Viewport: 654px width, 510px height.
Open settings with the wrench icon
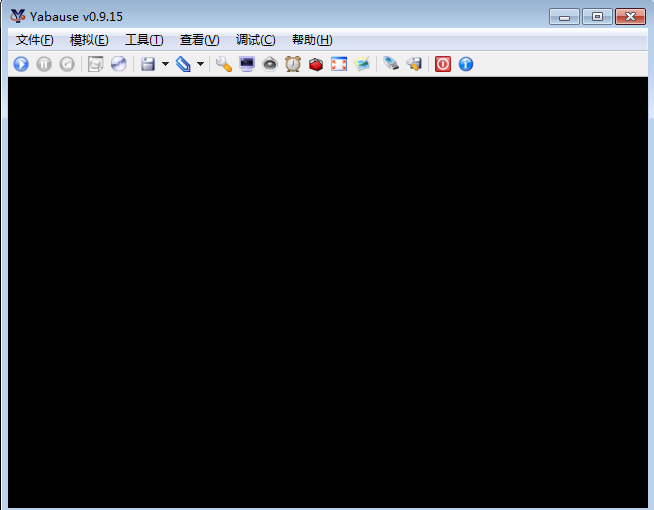pos(224,64)
